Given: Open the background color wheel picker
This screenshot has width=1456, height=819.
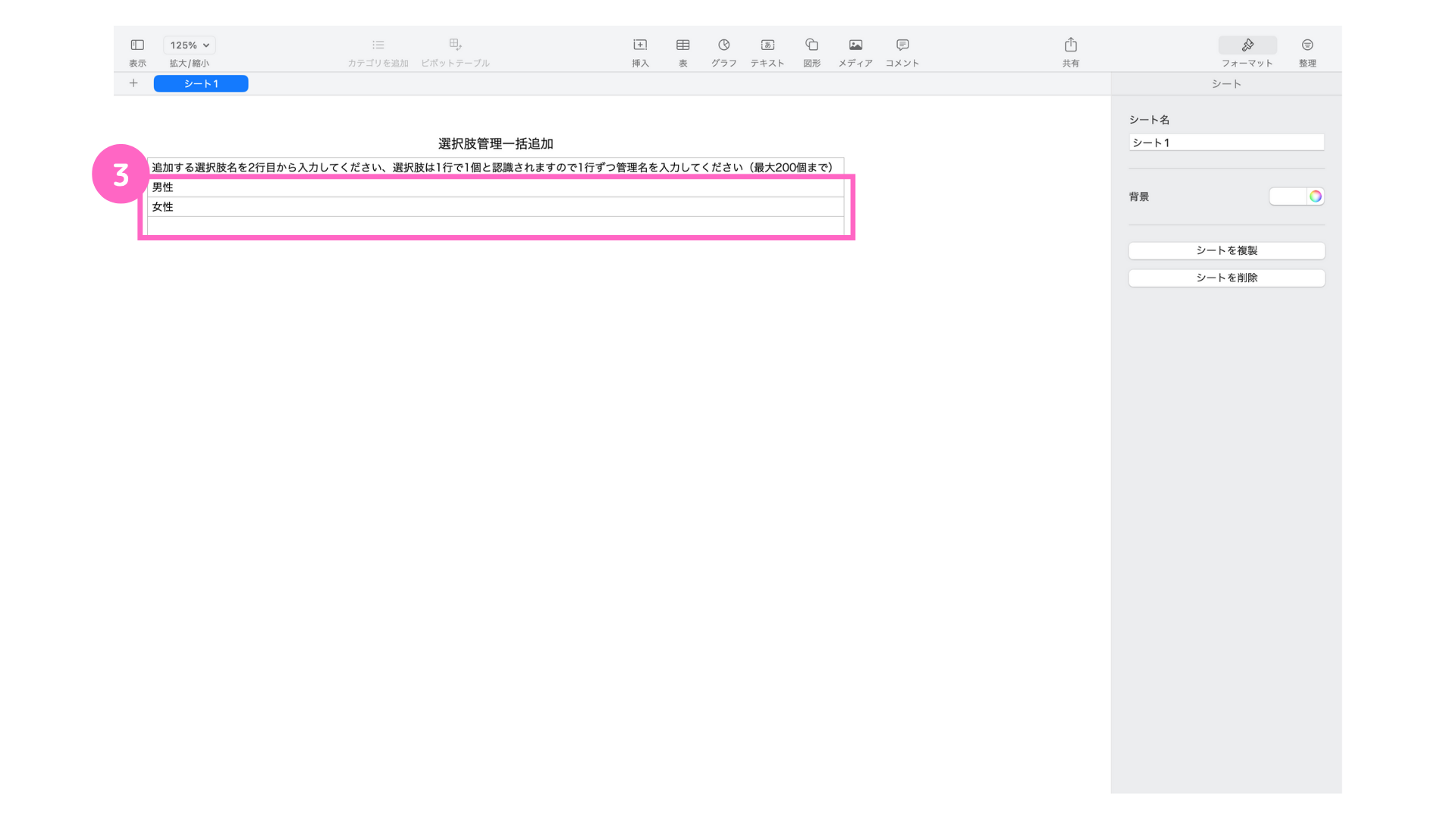Looking at the screenshot, I should coord(1315,196).
